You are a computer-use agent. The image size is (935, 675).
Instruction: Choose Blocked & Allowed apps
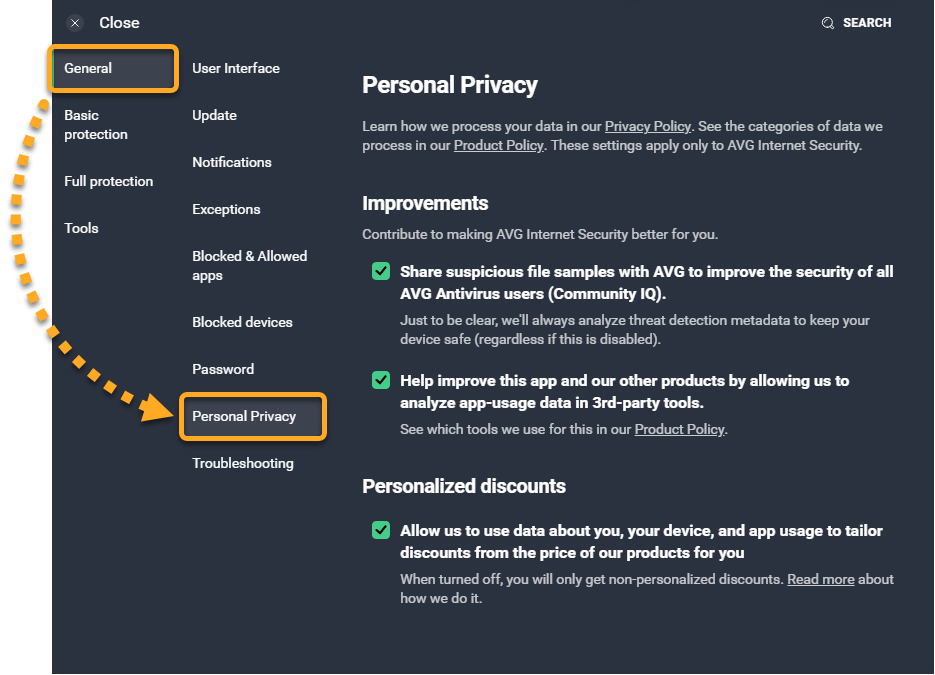pos(249,265)
